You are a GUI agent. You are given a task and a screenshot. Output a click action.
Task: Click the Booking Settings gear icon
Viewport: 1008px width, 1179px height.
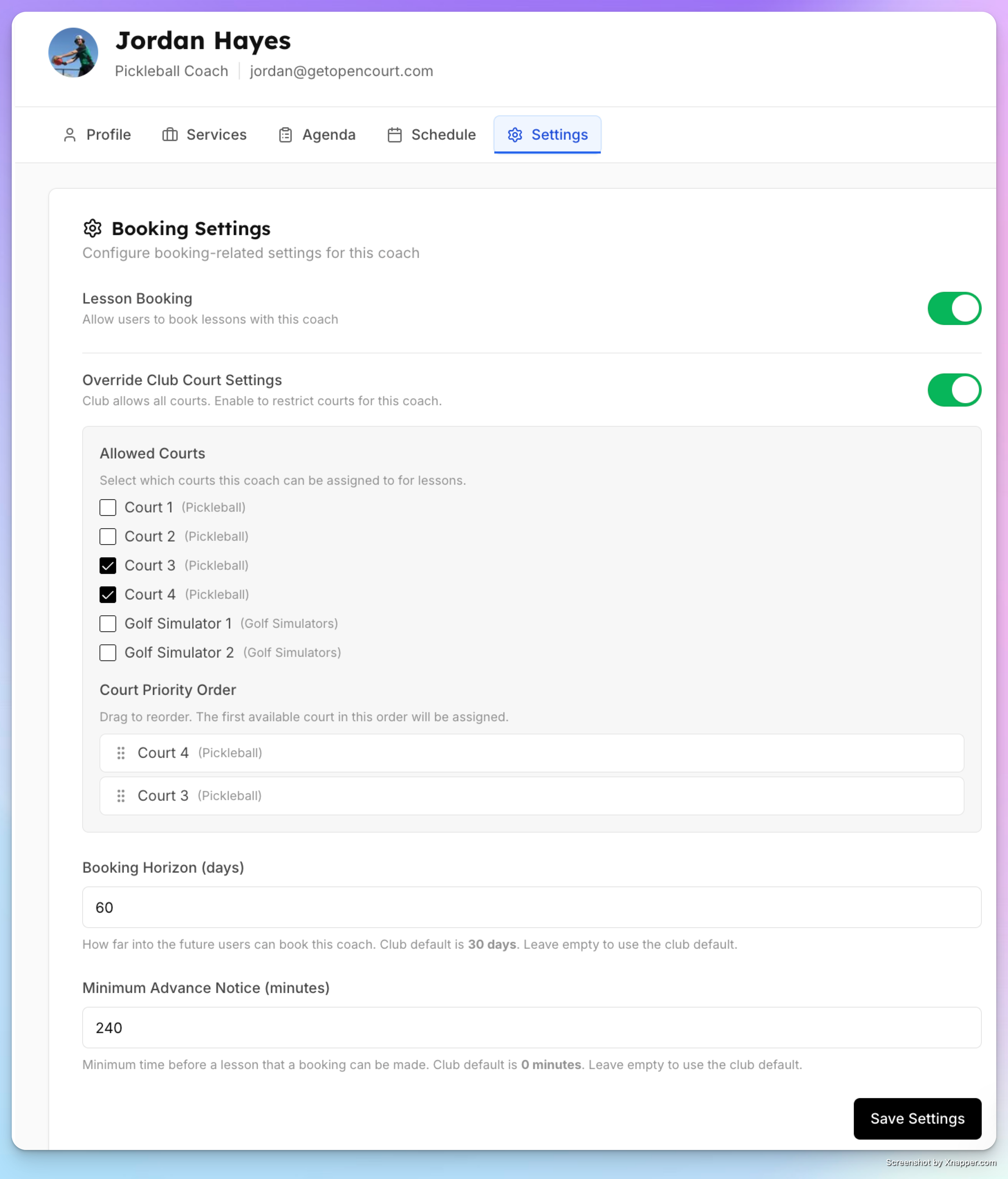(93, 228)
